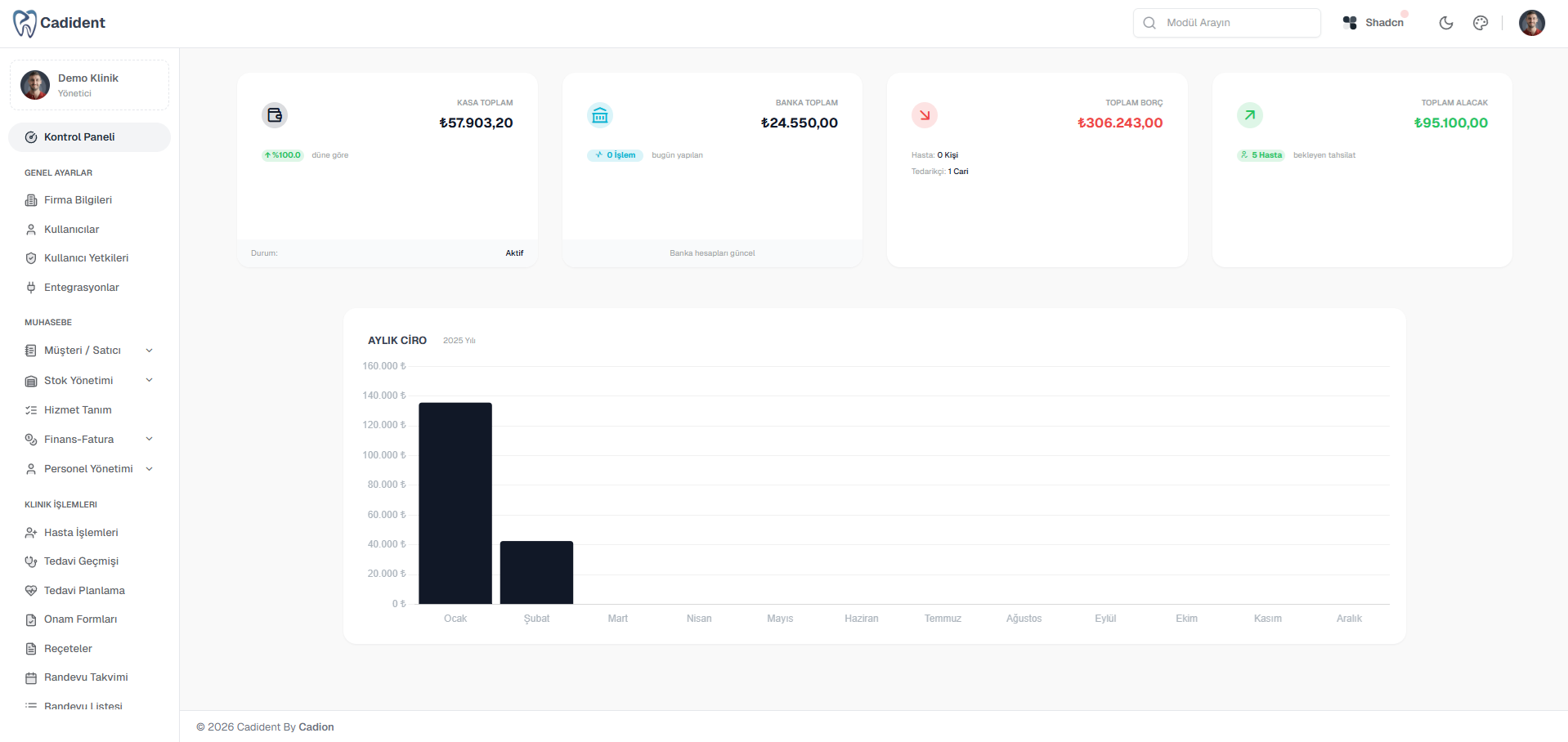Click the Entegrasyonlar icon in sidebar
The height and width of the screenshot is (742, 1568).
click(x=30, y=287)
